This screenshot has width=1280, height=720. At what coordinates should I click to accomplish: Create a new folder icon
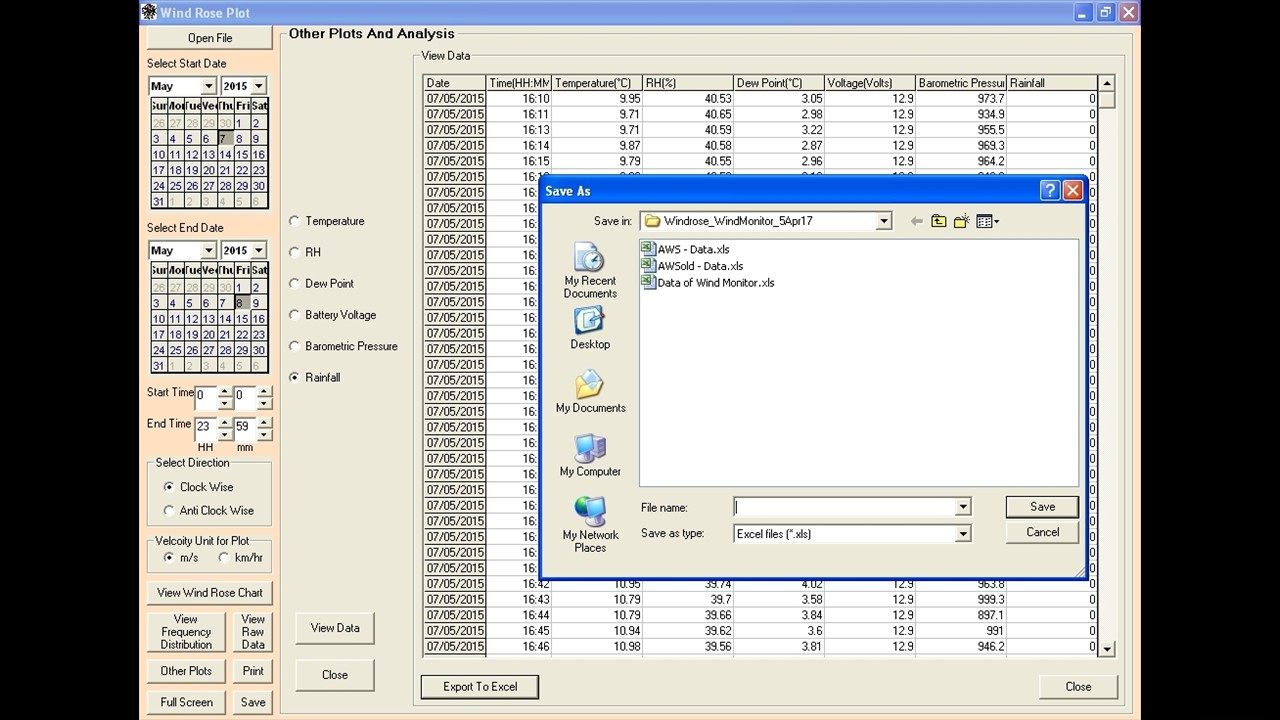pos(961,221)
